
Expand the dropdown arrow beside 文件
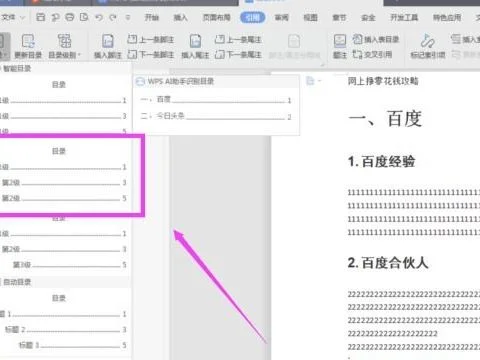(23, 17)
